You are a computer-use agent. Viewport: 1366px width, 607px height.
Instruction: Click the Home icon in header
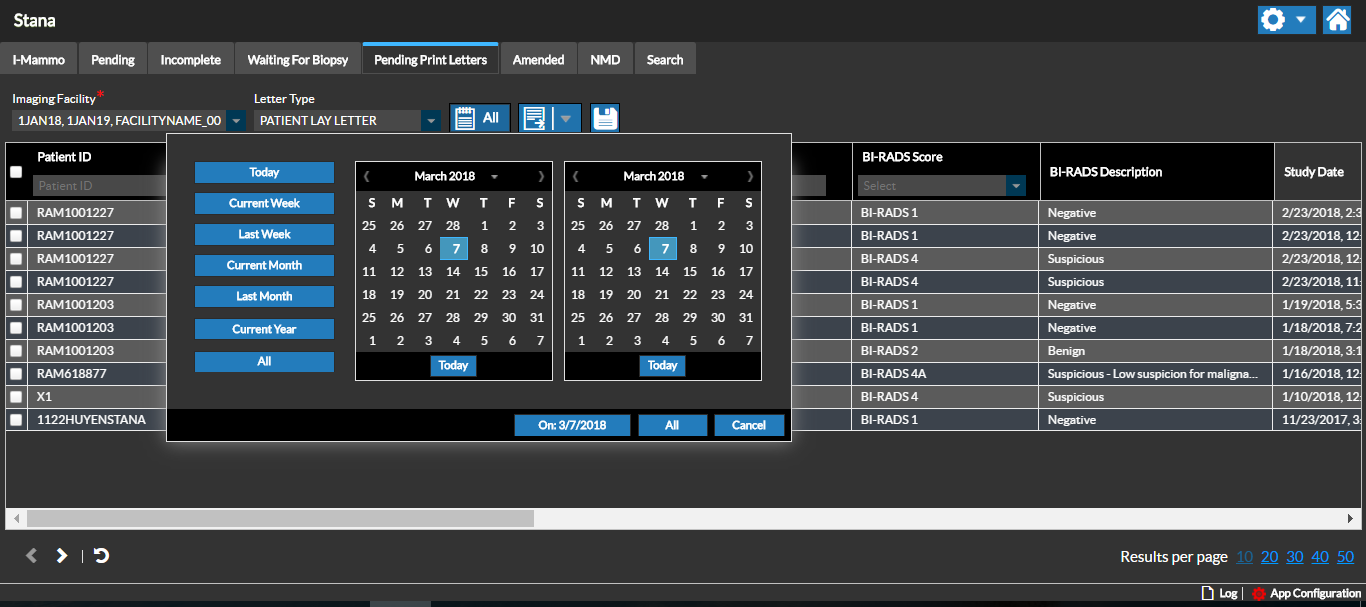(1337, 20)
